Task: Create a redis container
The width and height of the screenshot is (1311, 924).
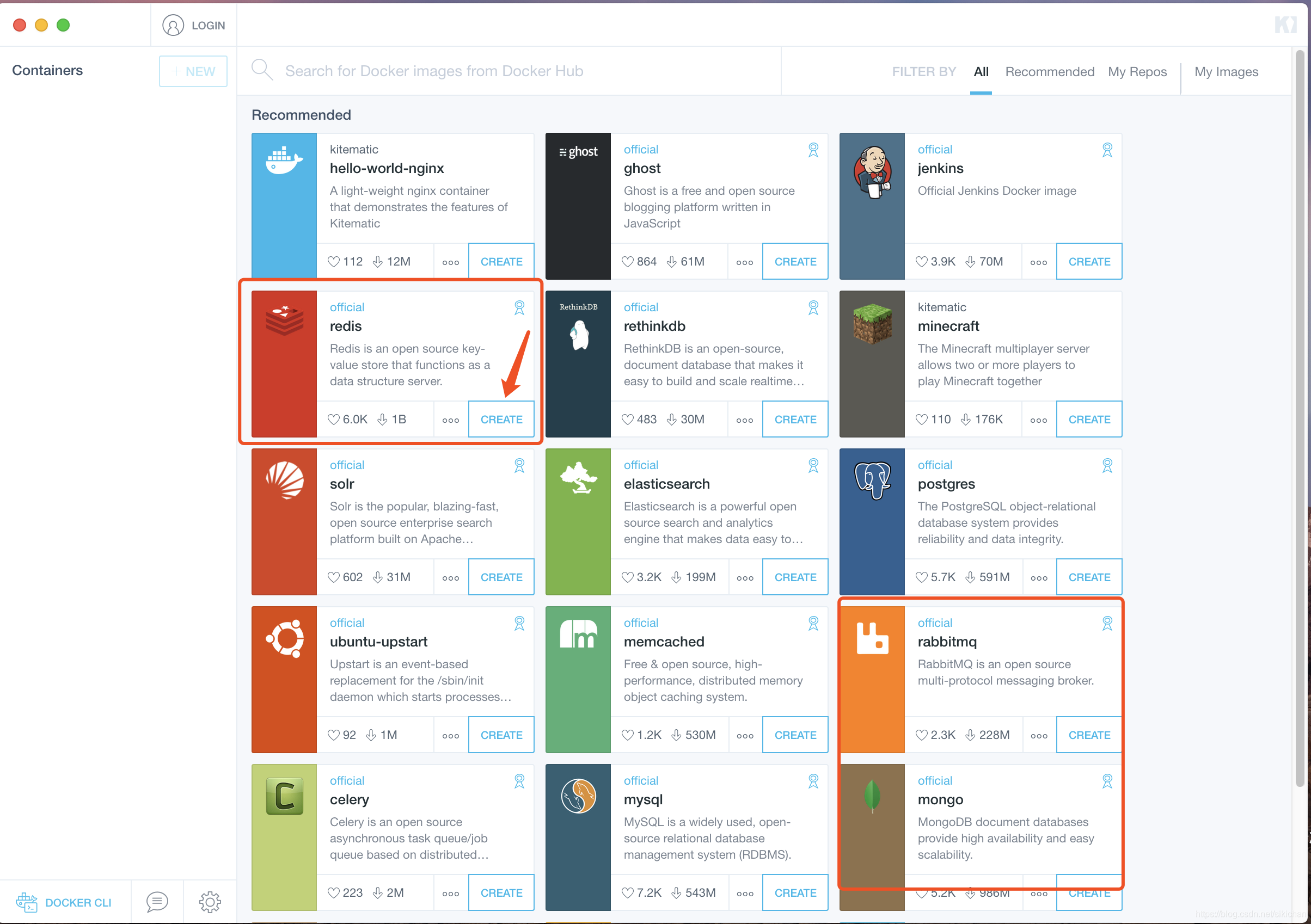Action: tap(501, 420)
